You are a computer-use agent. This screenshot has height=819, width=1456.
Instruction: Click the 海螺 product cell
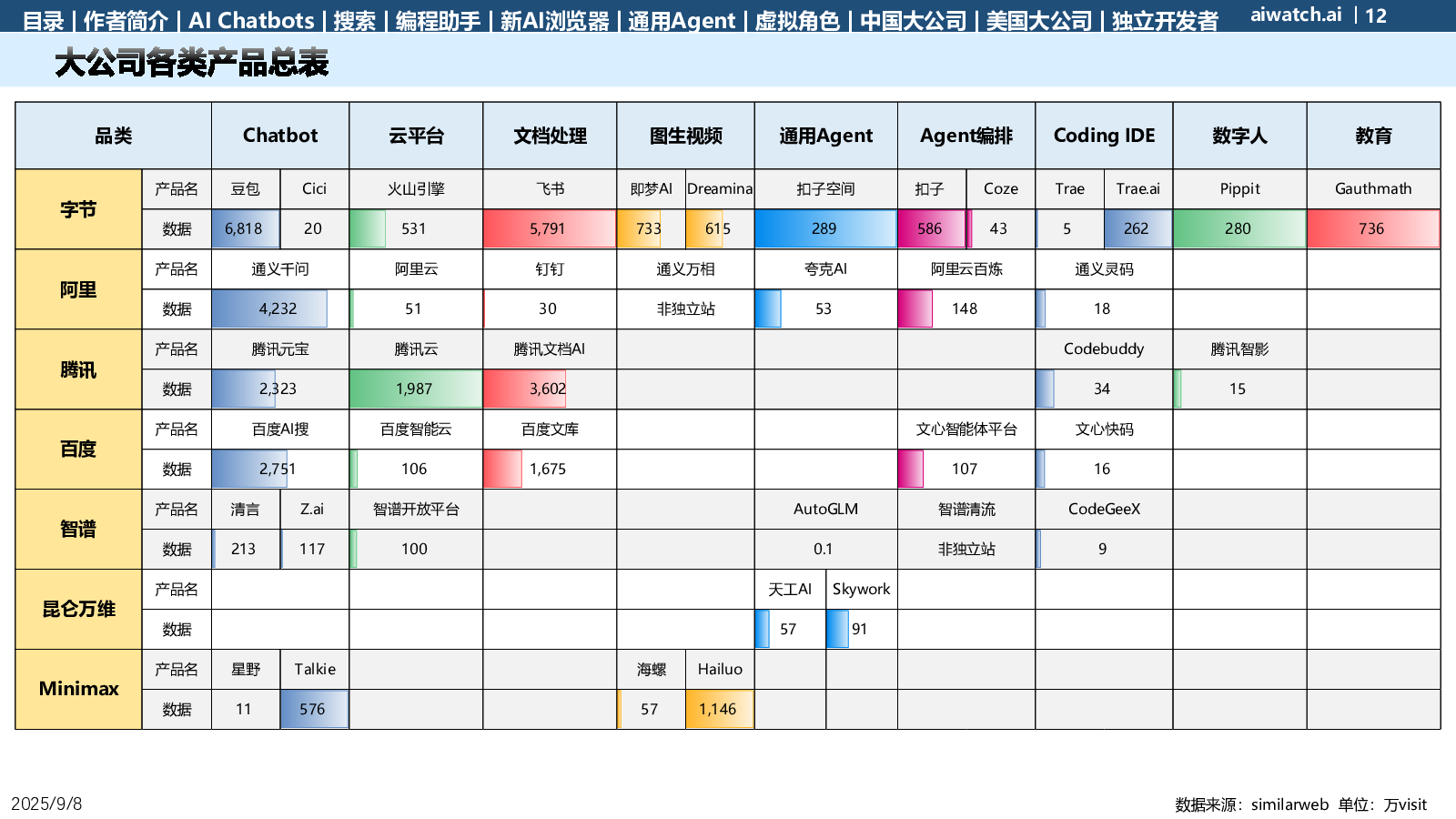point(652,669)
